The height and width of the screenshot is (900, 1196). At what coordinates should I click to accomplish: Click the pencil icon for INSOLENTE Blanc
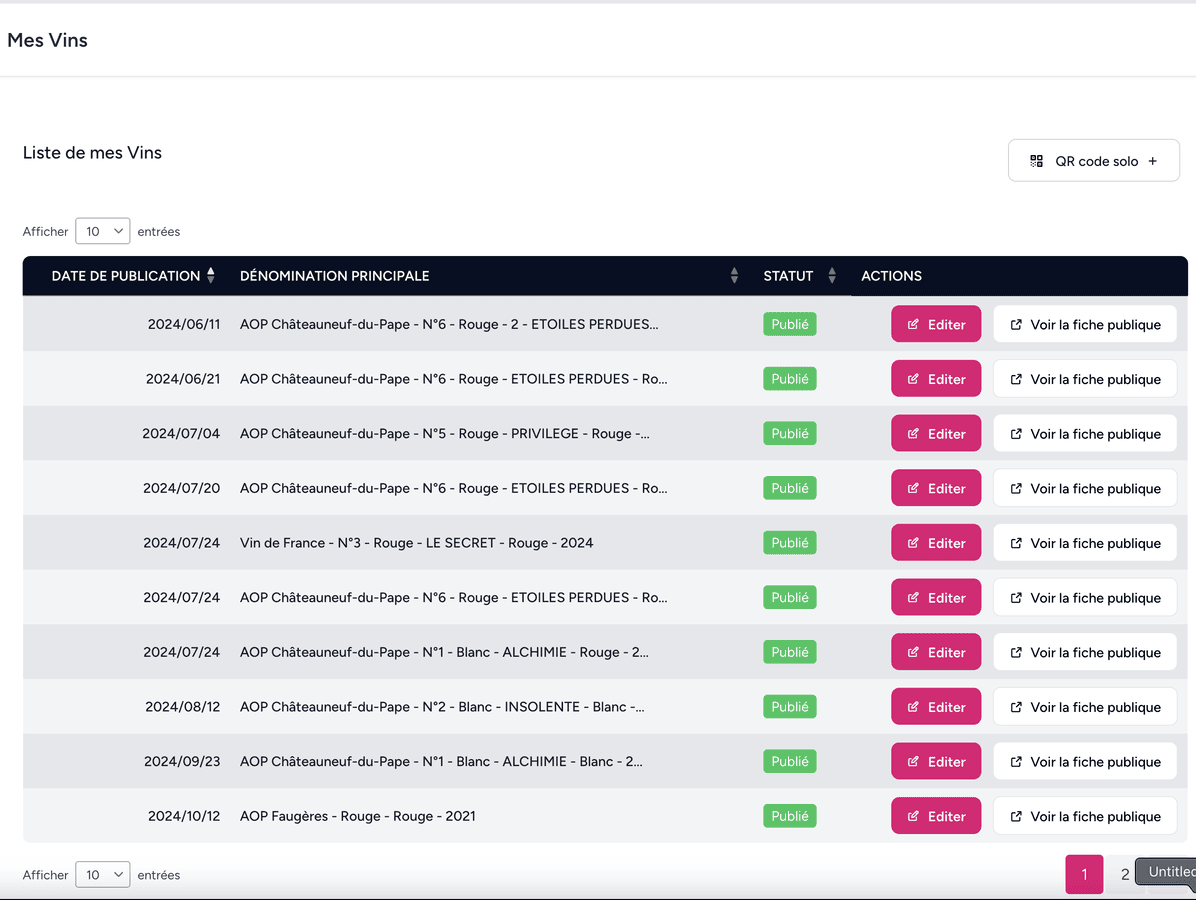913,706
